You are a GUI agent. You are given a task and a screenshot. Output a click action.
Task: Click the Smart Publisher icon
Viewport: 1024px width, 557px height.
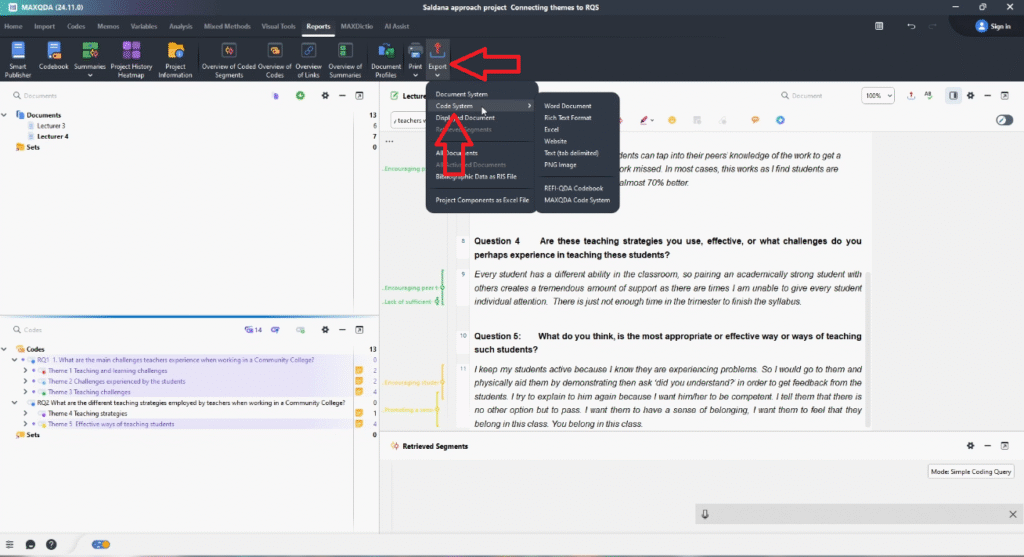[x=17, y=52]
